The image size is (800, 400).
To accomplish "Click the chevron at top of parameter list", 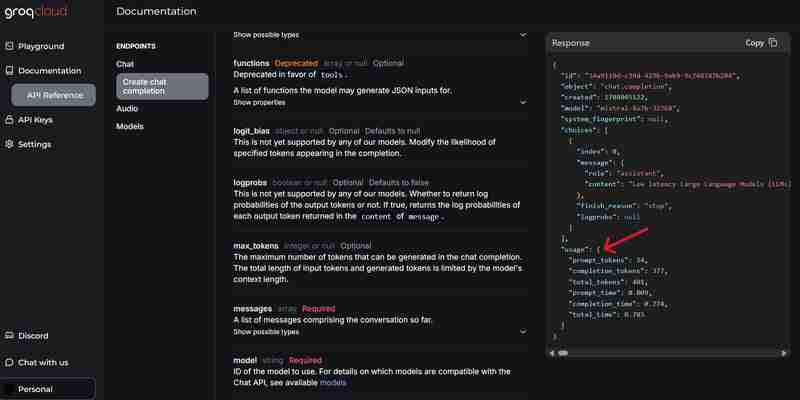I will tap(522, 35).
